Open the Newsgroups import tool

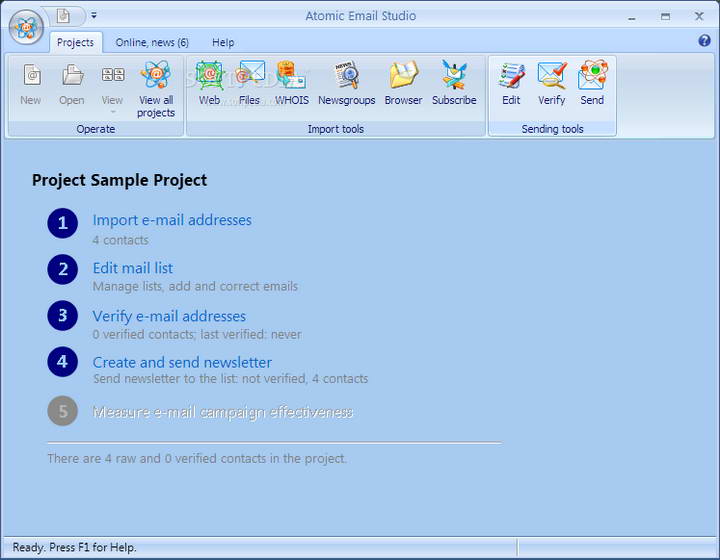(347, 83)
